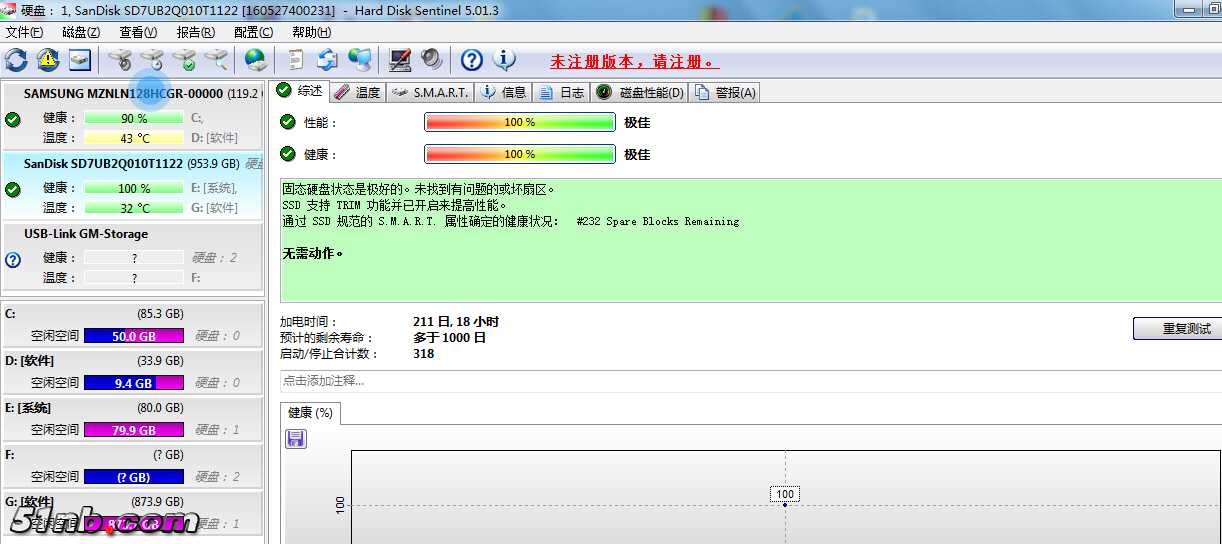Open the 帮助(H) menu
The height and width of the screenshot is (544, 1222).
point(311,32)
